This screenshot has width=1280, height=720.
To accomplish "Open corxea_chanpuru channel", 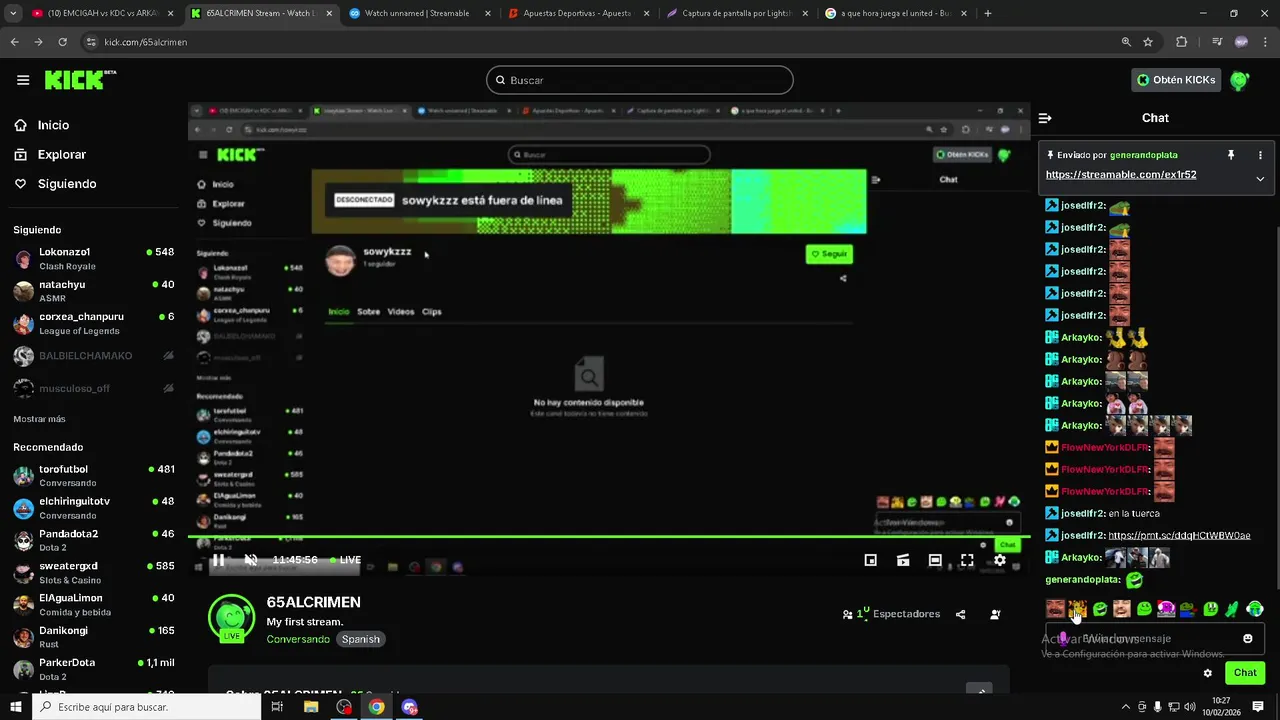I will point(94,323).
